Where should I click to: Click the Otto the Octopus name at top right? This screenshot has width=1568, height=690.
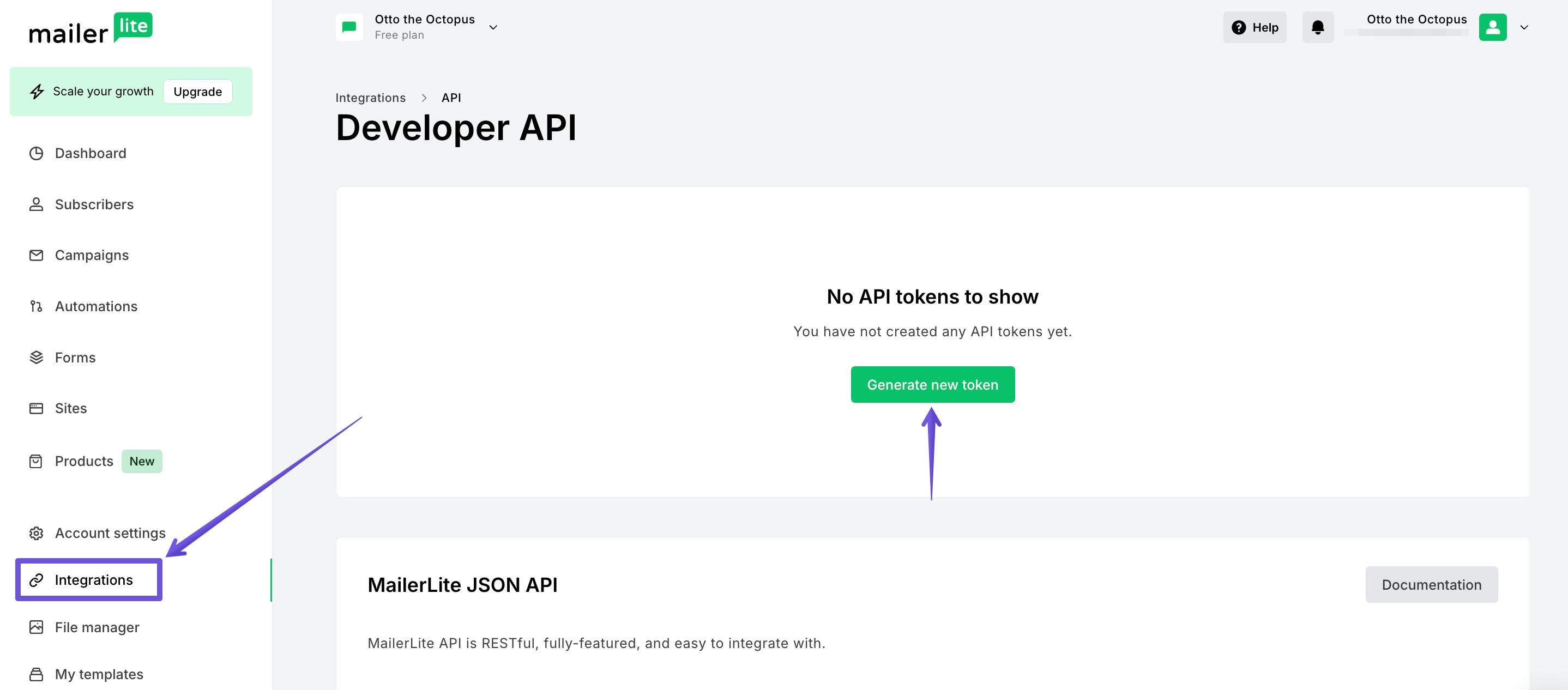pyautogui.click(x=1416, y=20)
